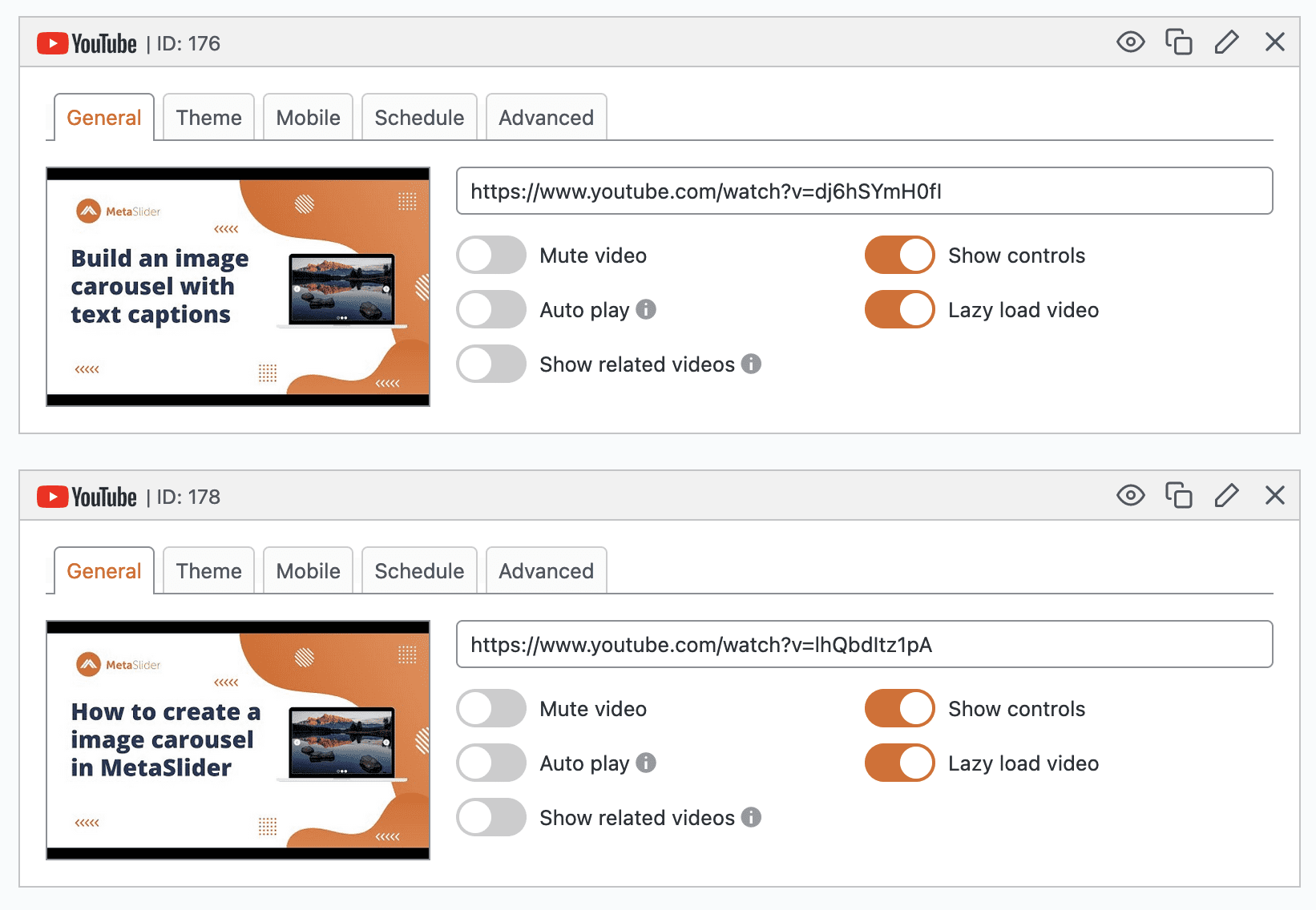Select the Mobile tab of slide 178
The image size is (1316, 910).
[308, 571]
